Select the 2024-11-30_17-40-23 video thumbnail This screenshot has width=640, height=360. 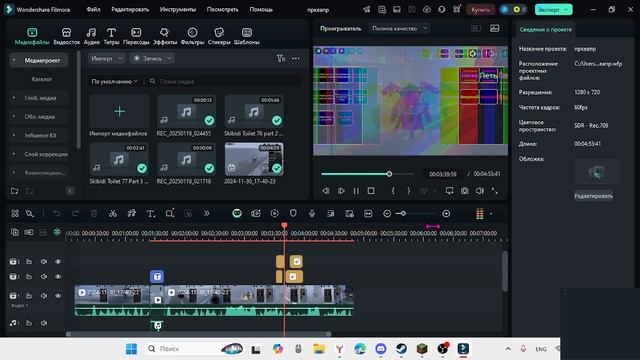(x=254, y=159)
